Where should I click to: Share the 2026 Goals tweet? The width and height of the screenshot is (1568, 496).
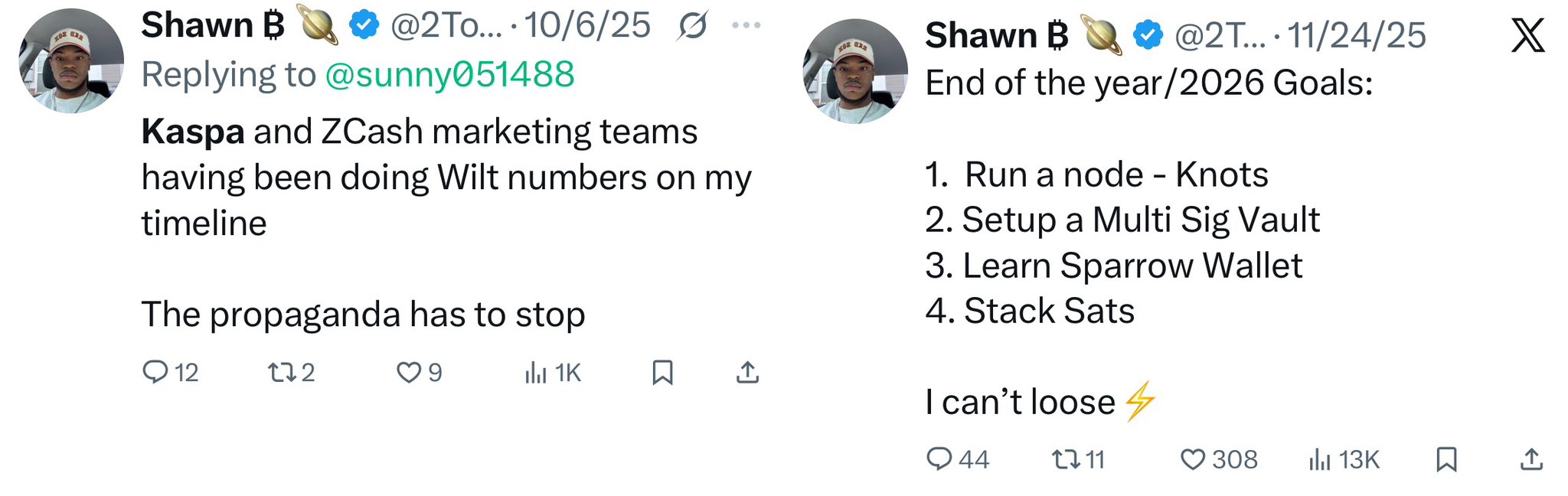[x=1531, y=459]
